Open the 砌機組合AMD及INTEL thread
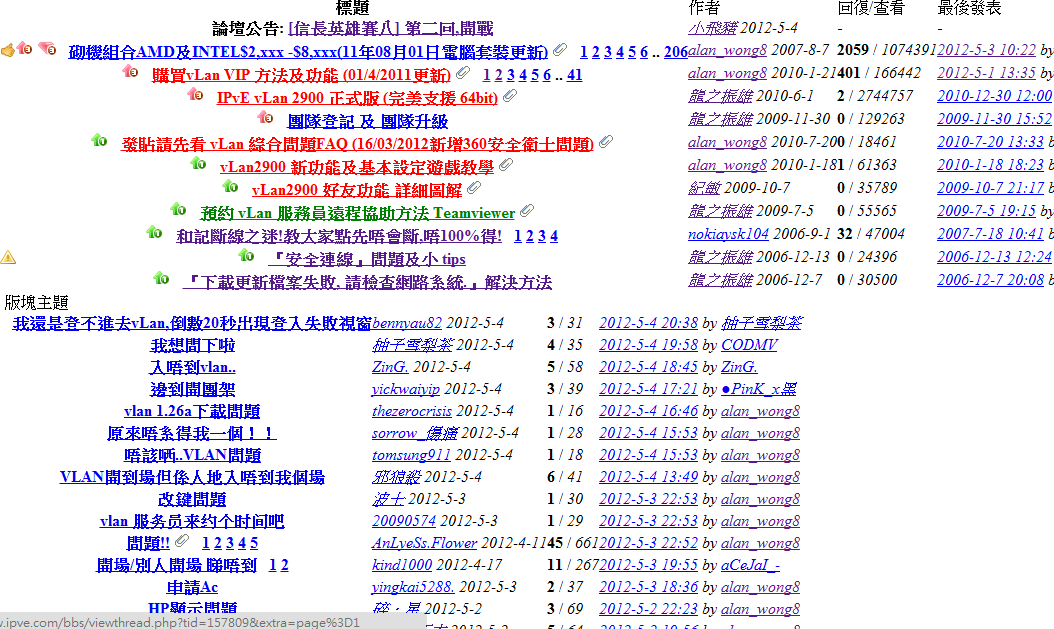Image resolution: width=1054 pixels, height=629 pixels. pyautogui.click(x=308, y=52)
